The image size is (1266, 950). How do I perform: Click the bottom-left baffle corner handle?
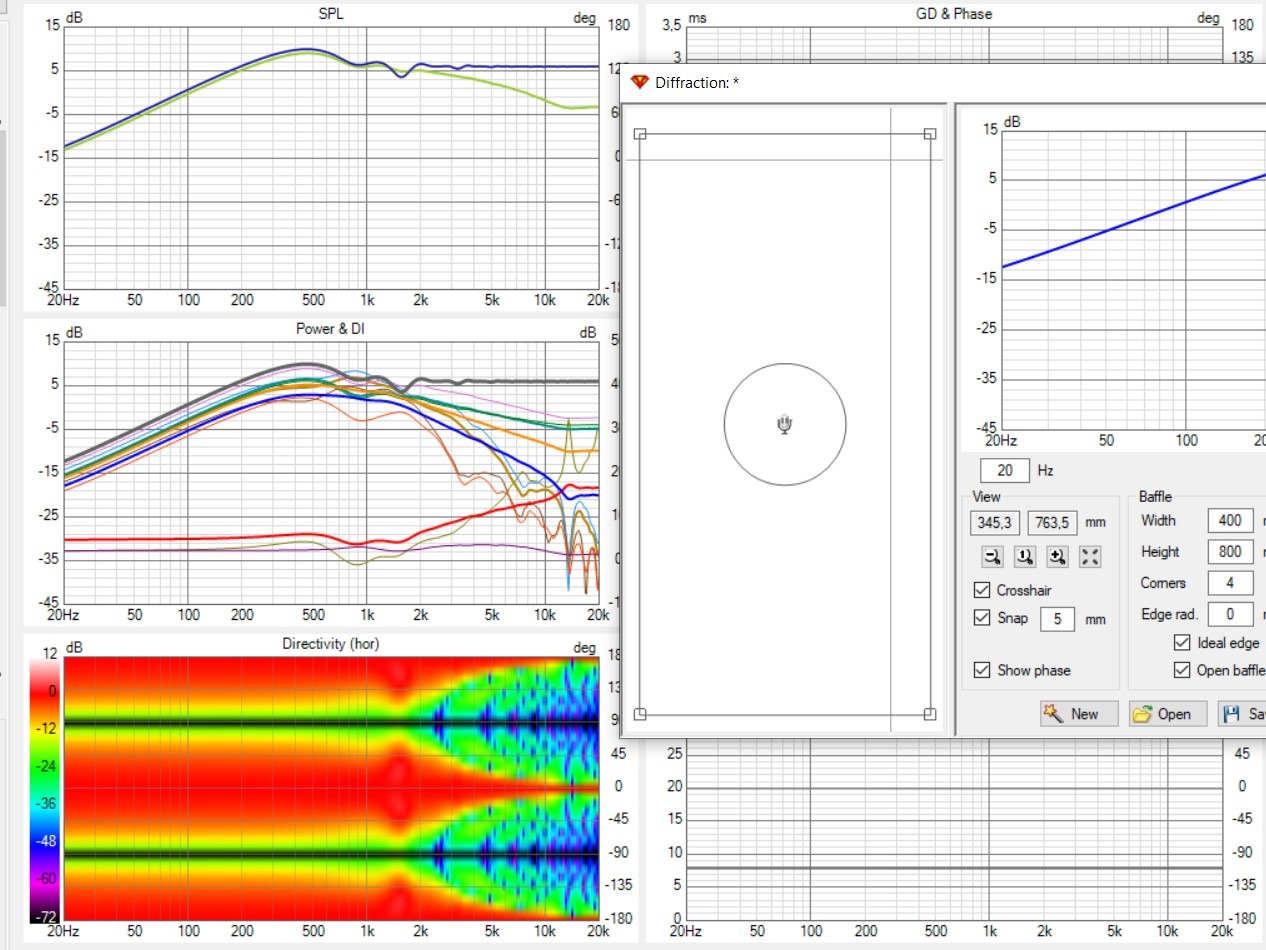point(640,714)
